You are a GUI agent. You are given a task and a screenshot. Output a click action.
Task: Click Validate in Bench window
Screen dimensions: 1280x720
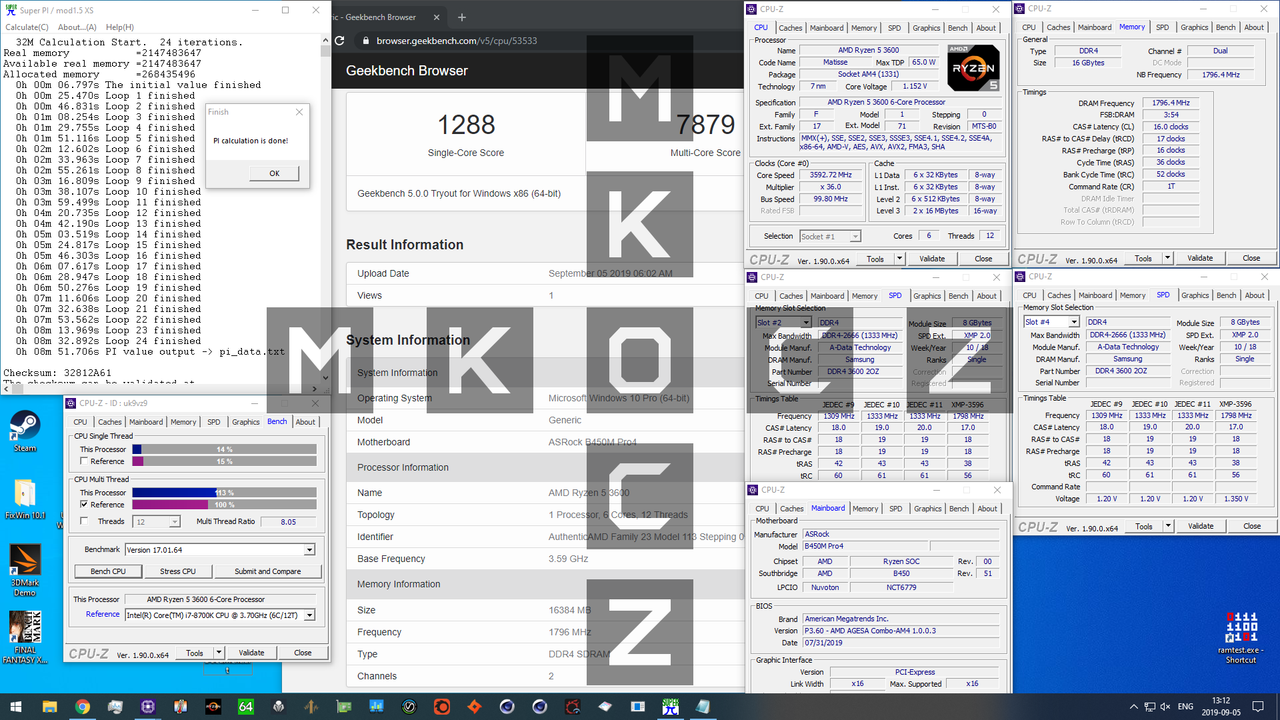click(x=251, y=653)
